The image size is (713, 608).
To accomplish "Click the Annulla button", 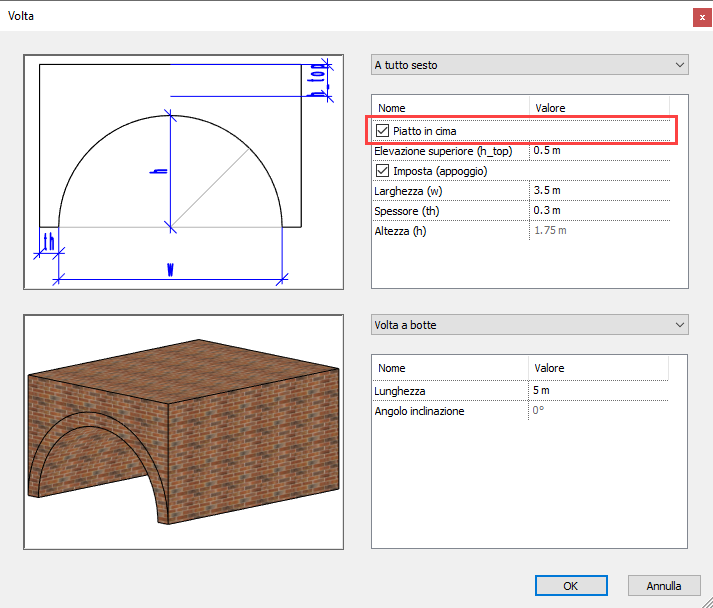I will [664, 586].
